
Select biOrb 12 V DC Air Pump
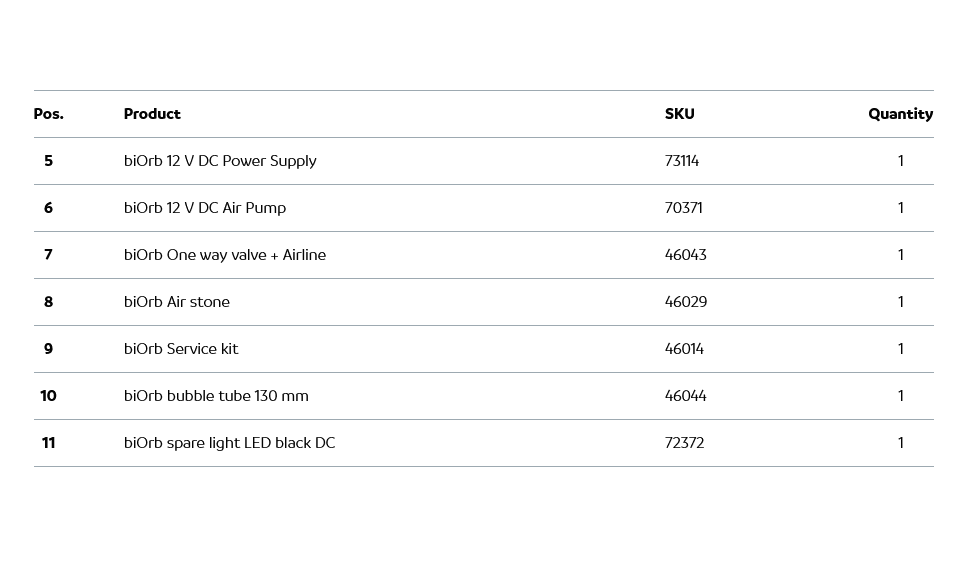205,208
